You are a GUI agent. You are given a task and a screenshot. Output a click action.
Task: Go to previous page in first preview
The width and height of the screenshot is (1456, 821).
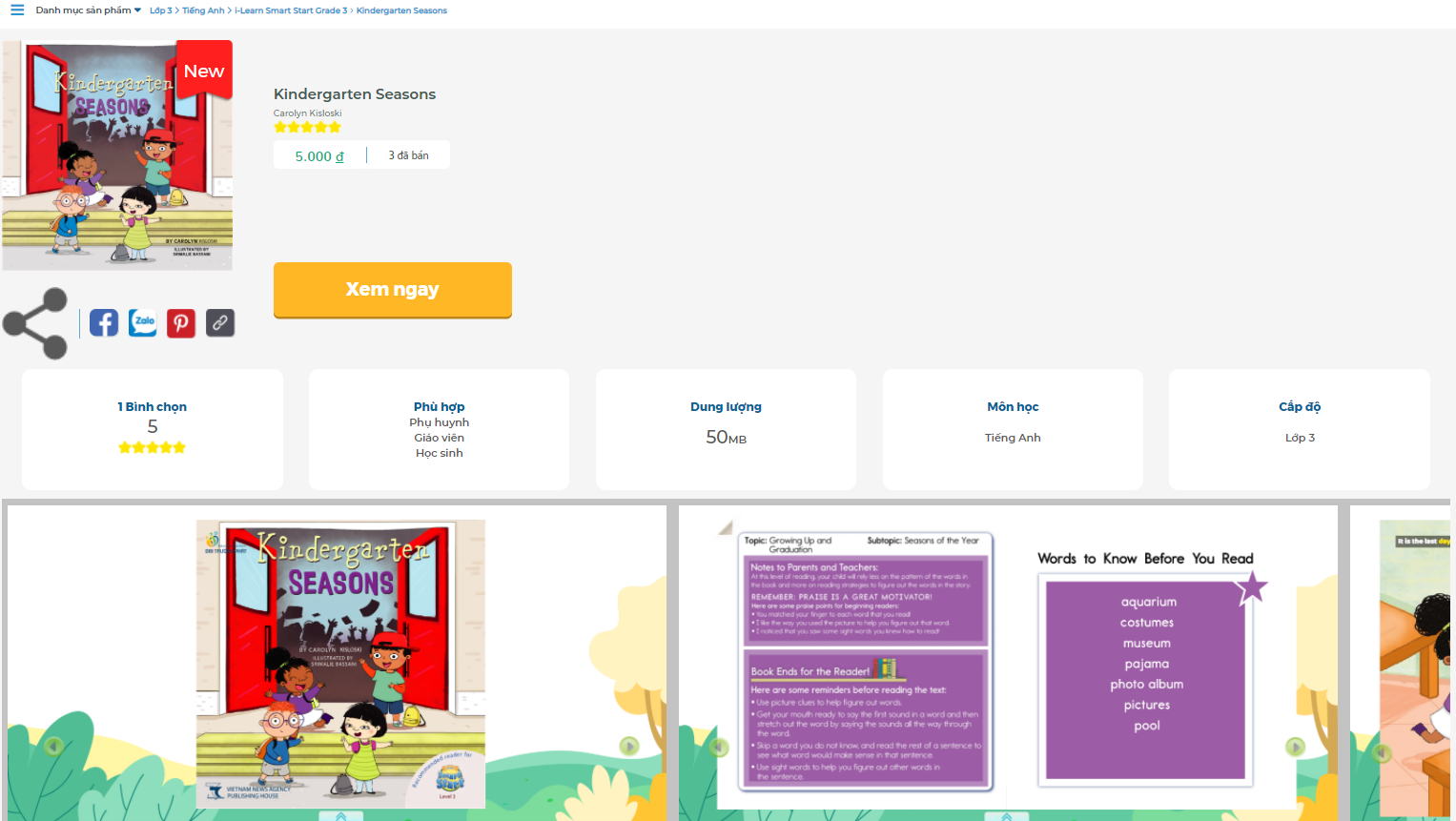(53, 747)
